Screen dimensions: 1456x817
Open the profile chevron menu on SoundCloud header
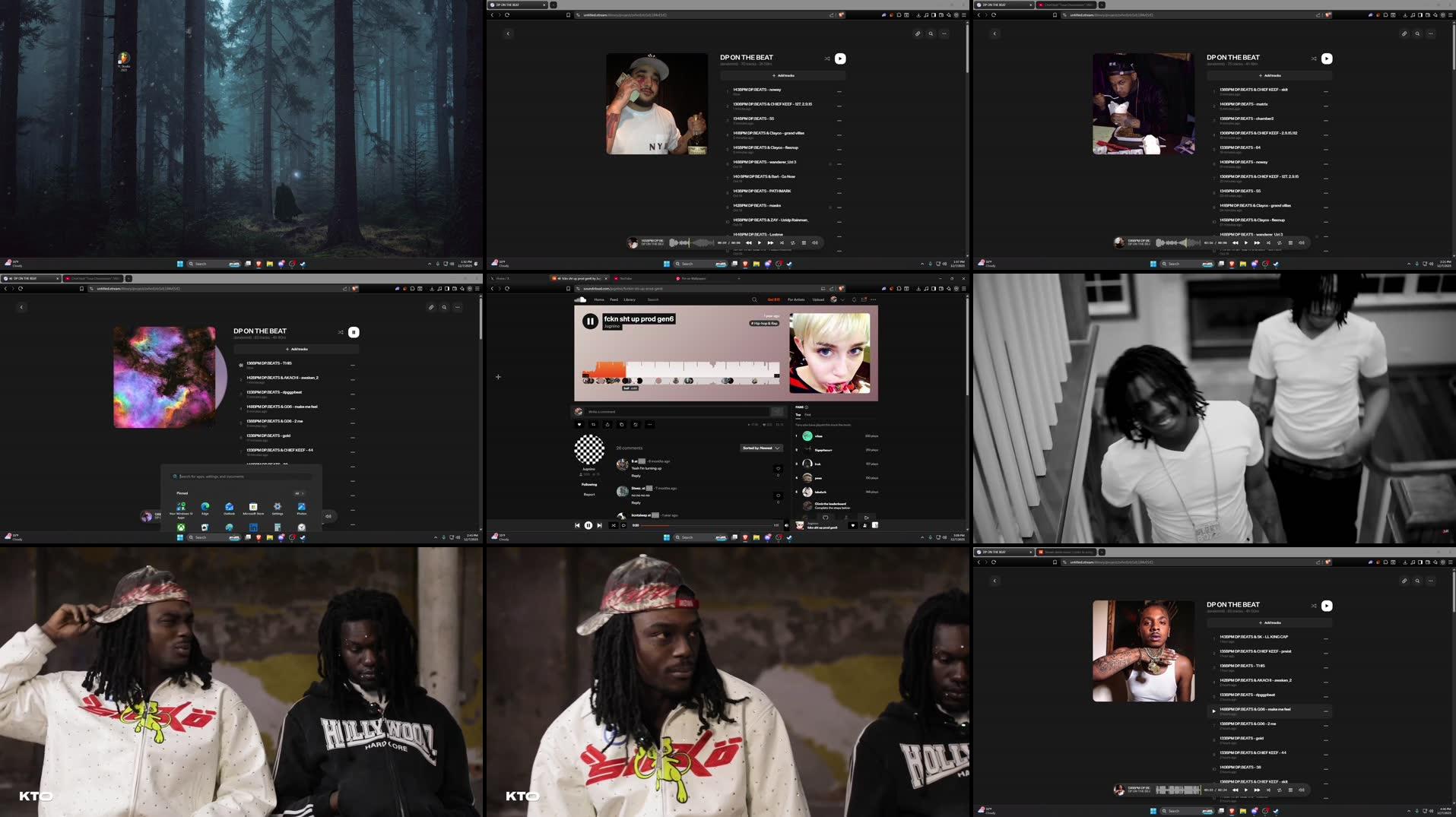point(842,299)
